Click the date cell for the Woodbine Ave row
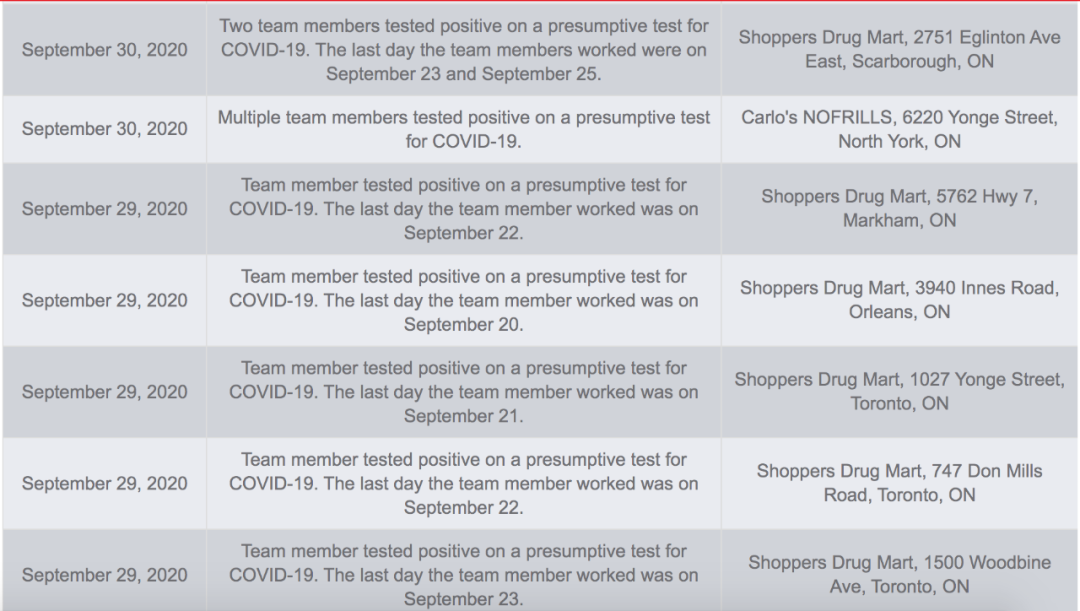The height and width of the screenshot is (611, 1080). pos(104,574)
